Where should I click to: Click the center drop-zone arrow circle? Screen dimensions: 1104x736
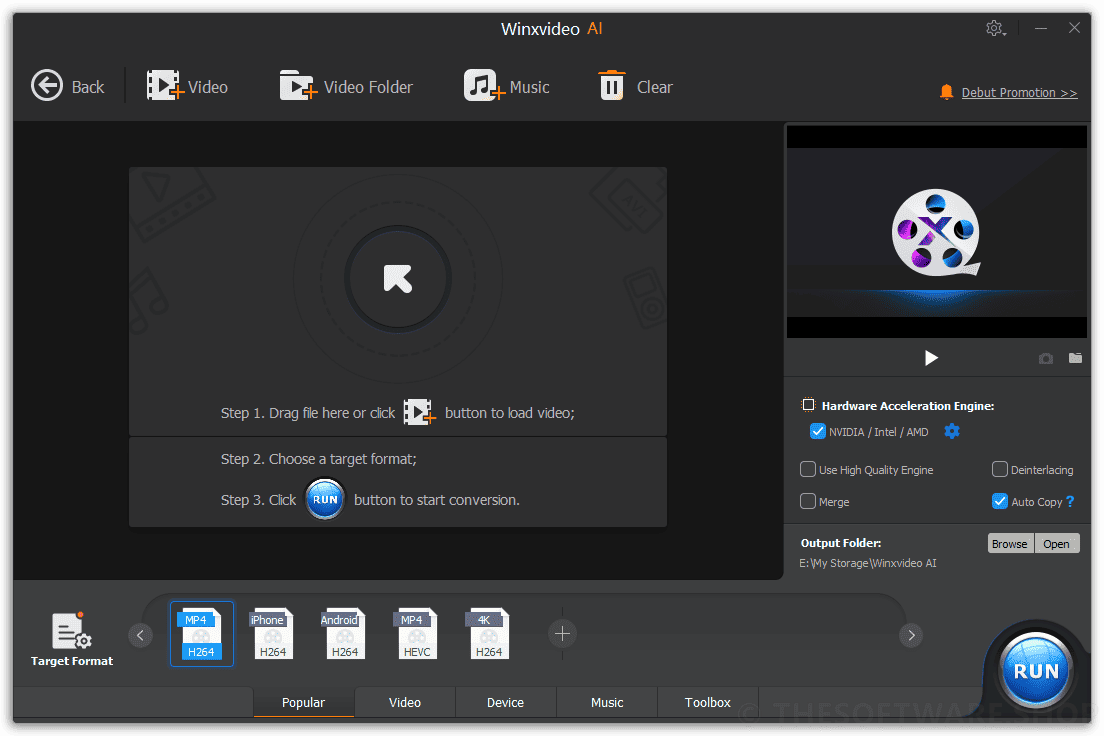pos(398,279)
